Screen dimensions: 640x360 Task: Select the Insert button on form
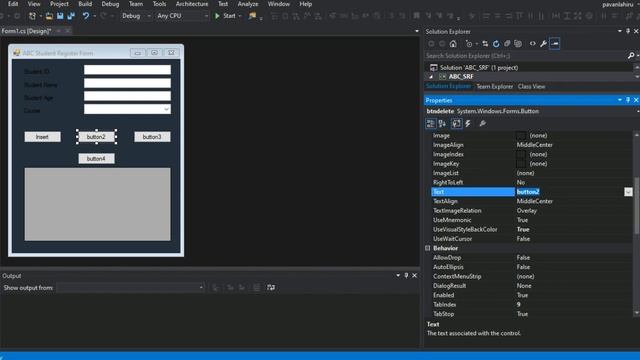[42, 137]
